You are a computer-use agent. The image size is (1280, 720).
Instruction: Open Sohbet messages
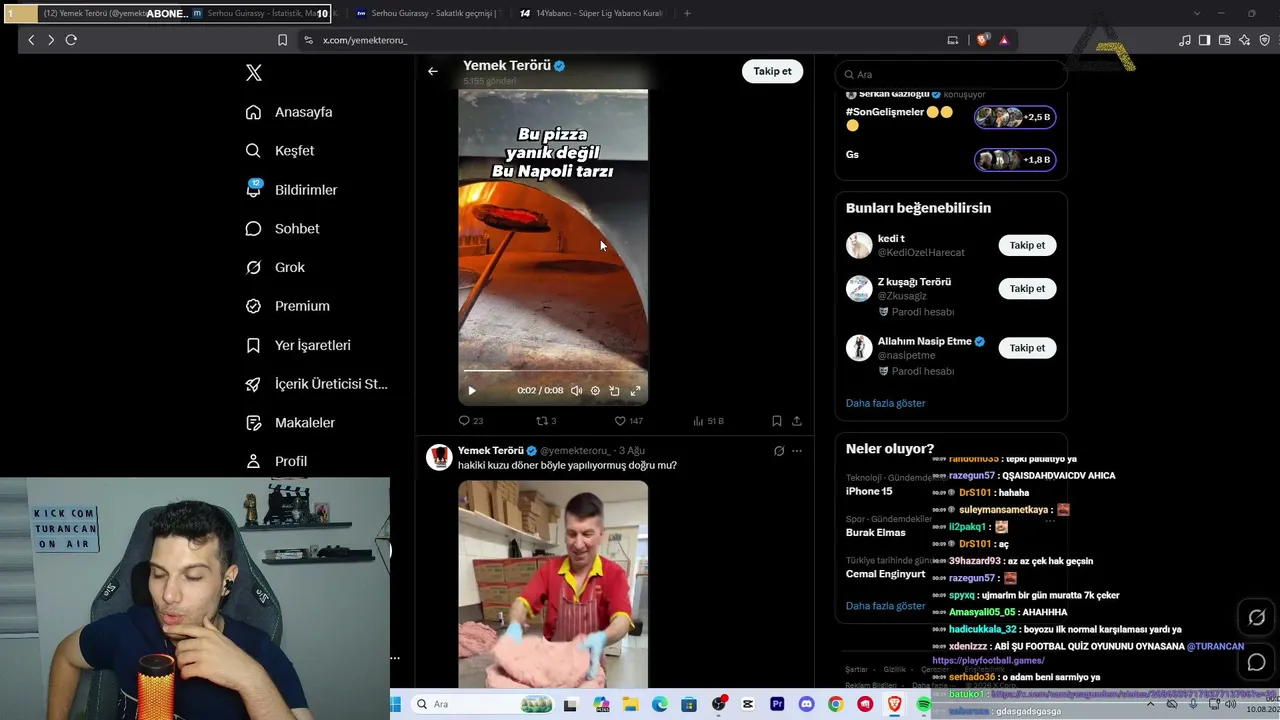tap(282, 229)
